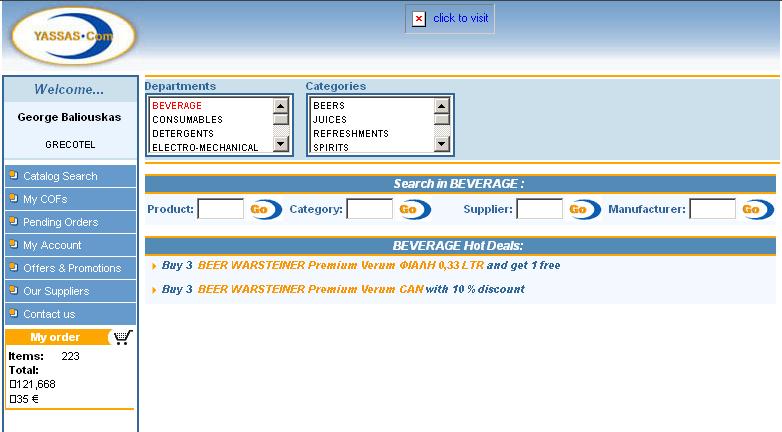Click the Categories list scrollbar thumb
The height and width of the screenshot is (432, 782).
[442, 119]
